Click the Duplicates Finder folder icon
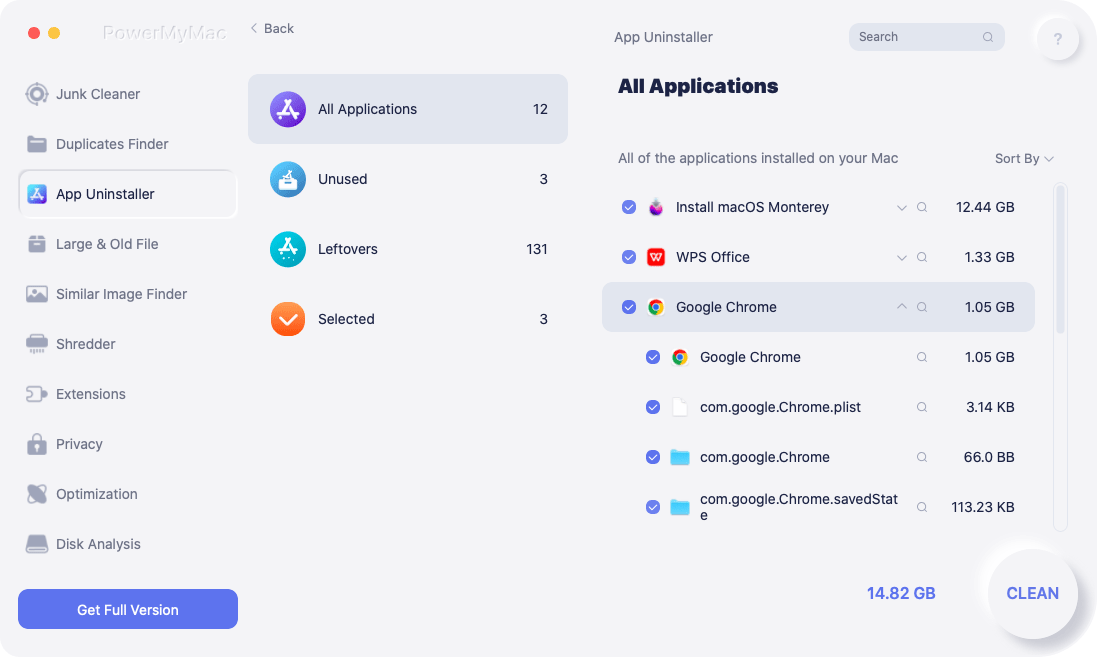This screenshot has height=657, width=1097. click(36, 144)
